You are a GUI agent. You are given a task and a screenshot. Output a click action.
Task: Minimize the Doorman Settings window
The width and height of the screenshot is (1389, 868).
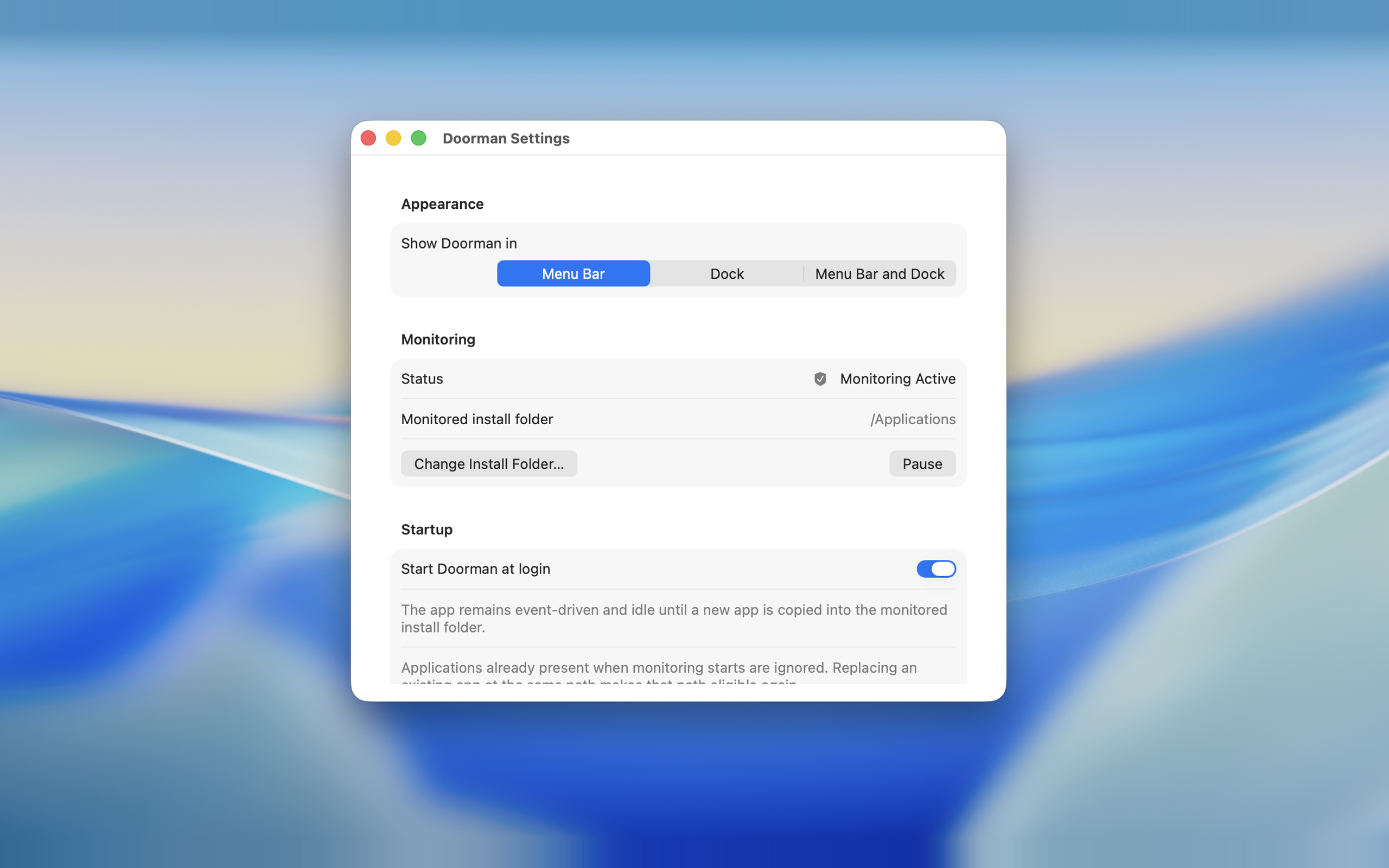click(x=393, y=138)
